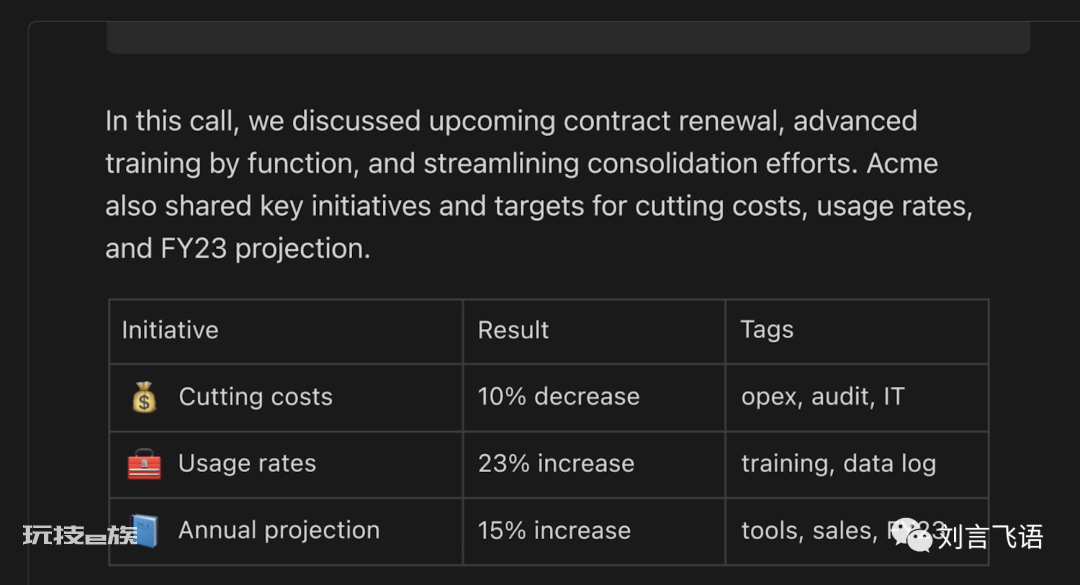
Task: Click the Cutting costs cell text
Action: coord(256,397)
